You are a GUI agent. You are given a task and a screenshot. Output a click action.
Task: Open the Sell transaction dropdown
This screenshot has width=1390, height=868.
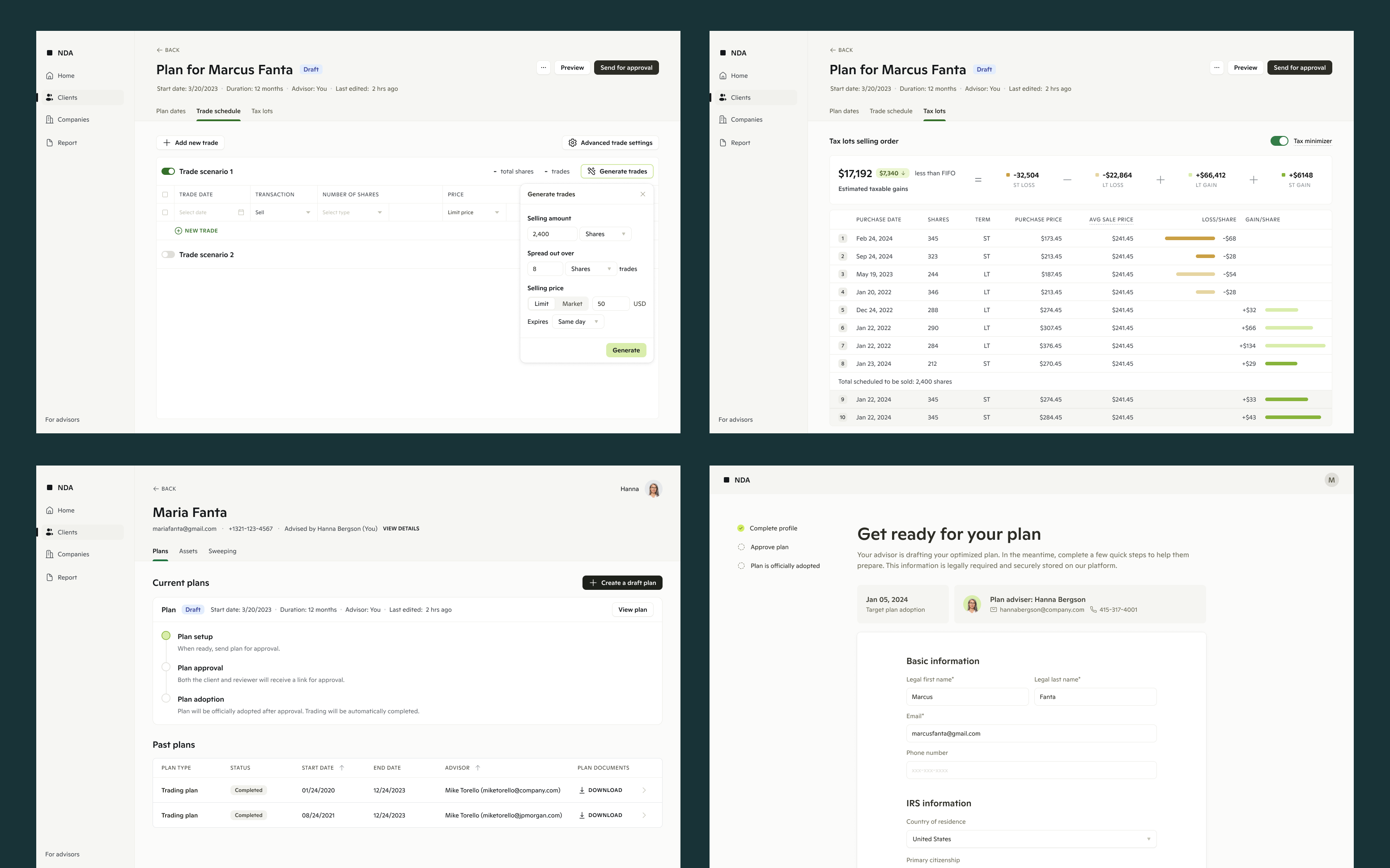[283, 212]
